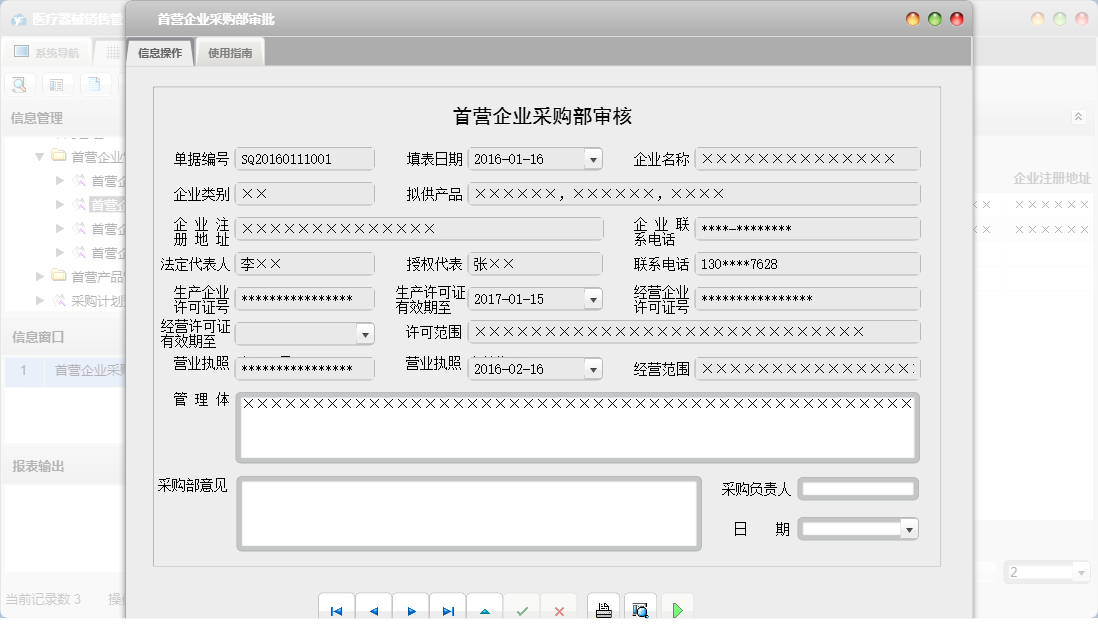Open the 生产许可证有效期至 dropdown
This screenshot has height=635, width=1098.
(x=594, y=298)
